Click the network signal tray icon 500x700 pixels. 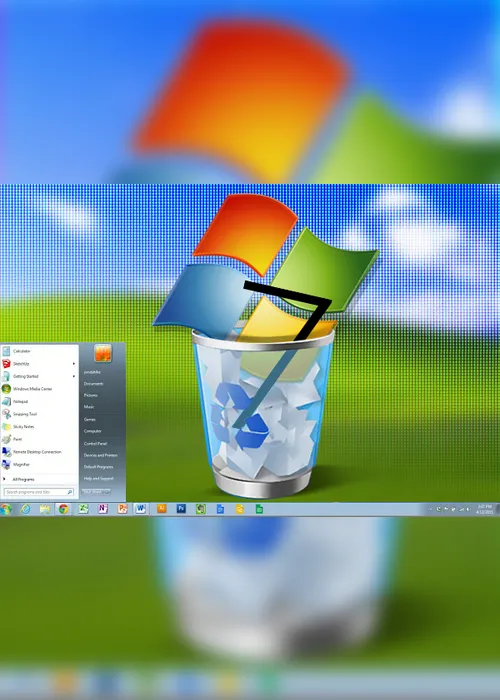click(x=462, y=509)
